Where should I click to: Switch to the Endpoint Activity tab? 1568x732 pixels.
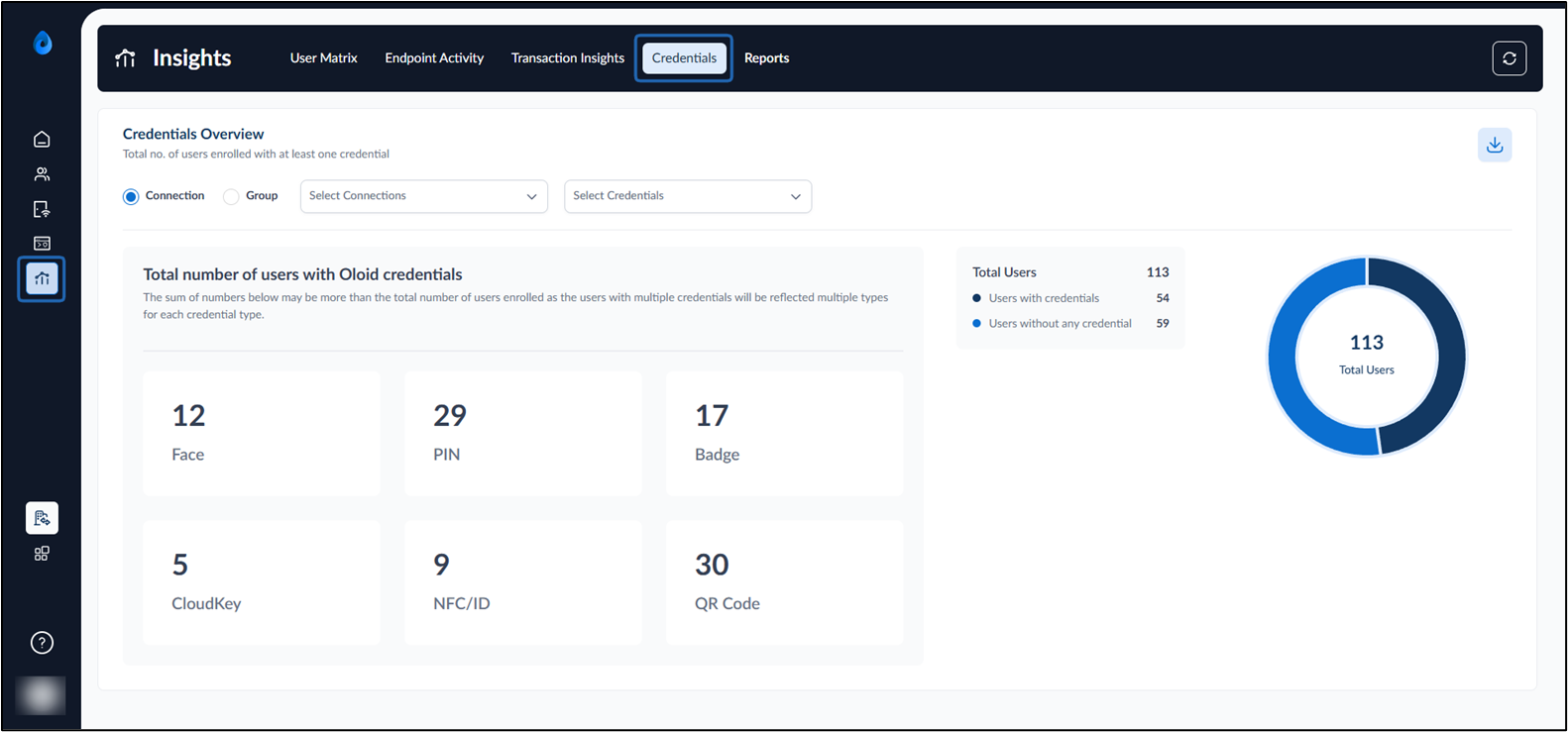click(x=434, y=58)
